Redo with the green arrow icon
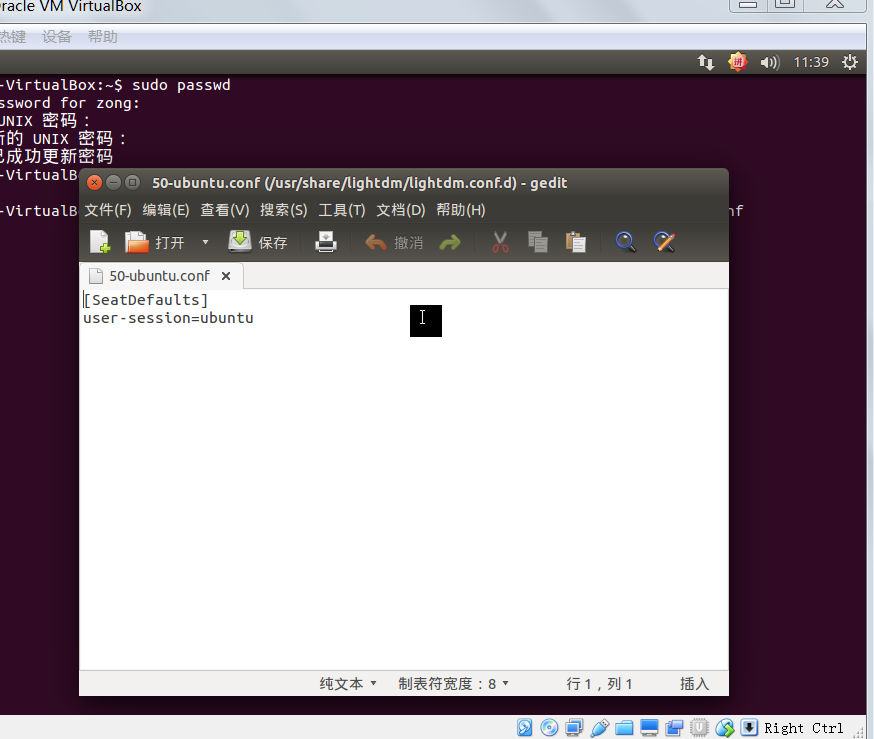The image size is (874, 739). [x=450, y=242]
